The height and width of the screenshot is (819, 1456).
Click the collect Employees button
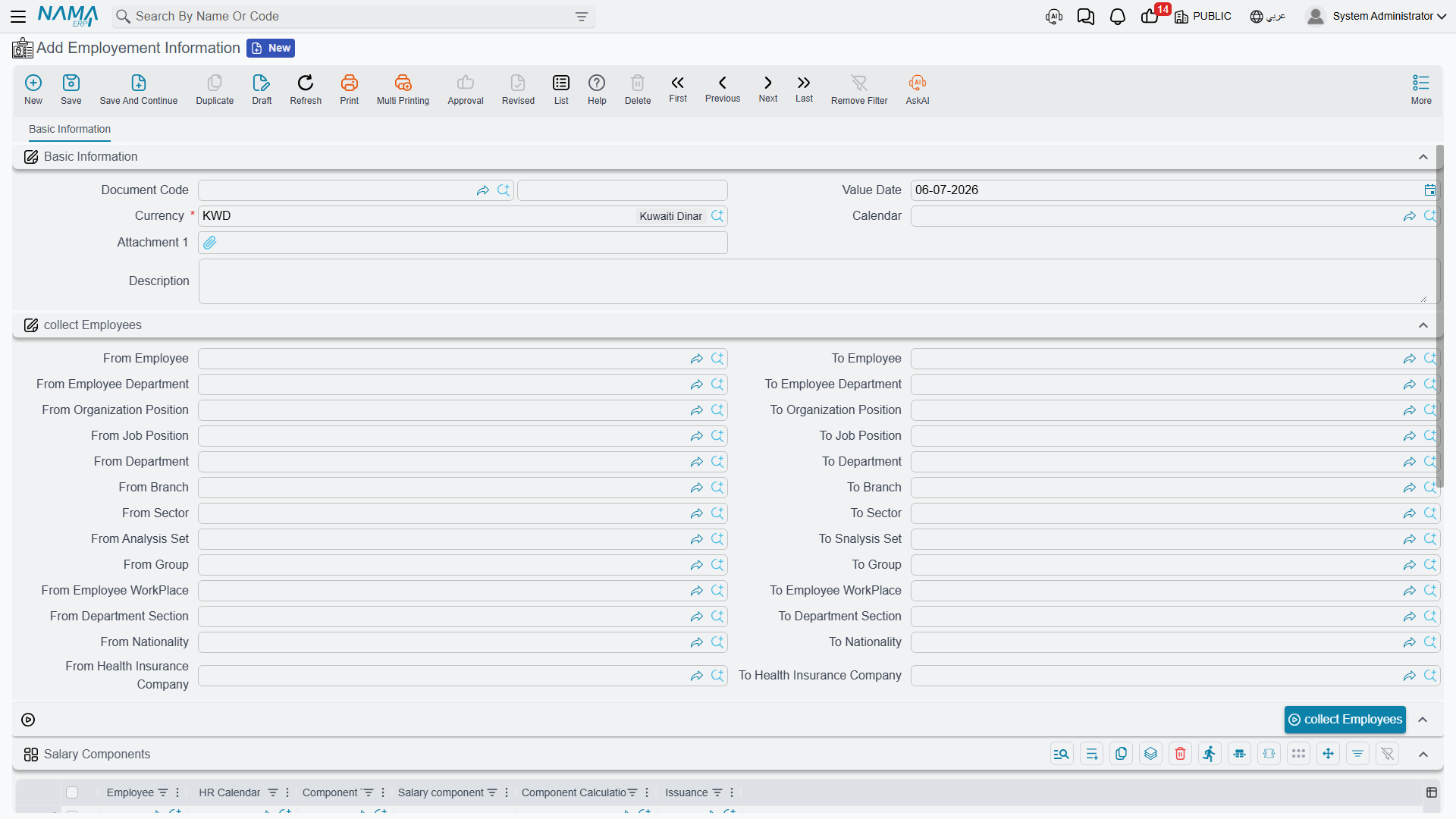[1345, 720]
